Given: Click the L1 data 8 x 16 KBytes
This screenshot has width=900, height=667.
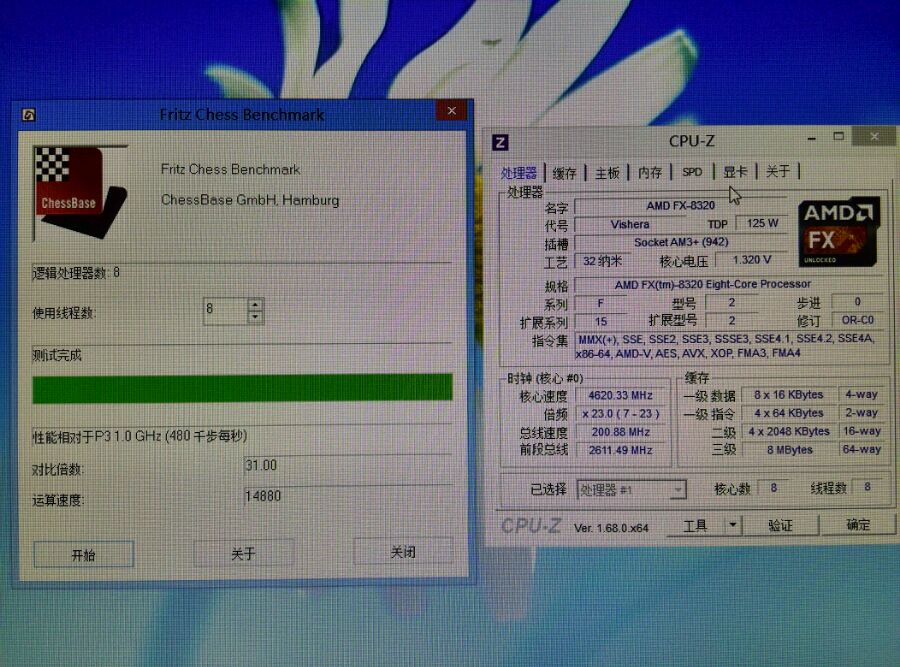Looking at the screenshot, I should point(789,395).
